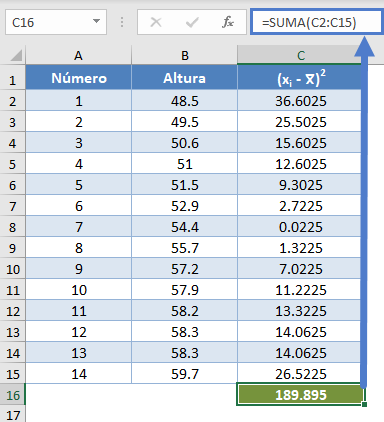
Task: Click the (xi - x̄)² header cell
Action: pos(299,78)
